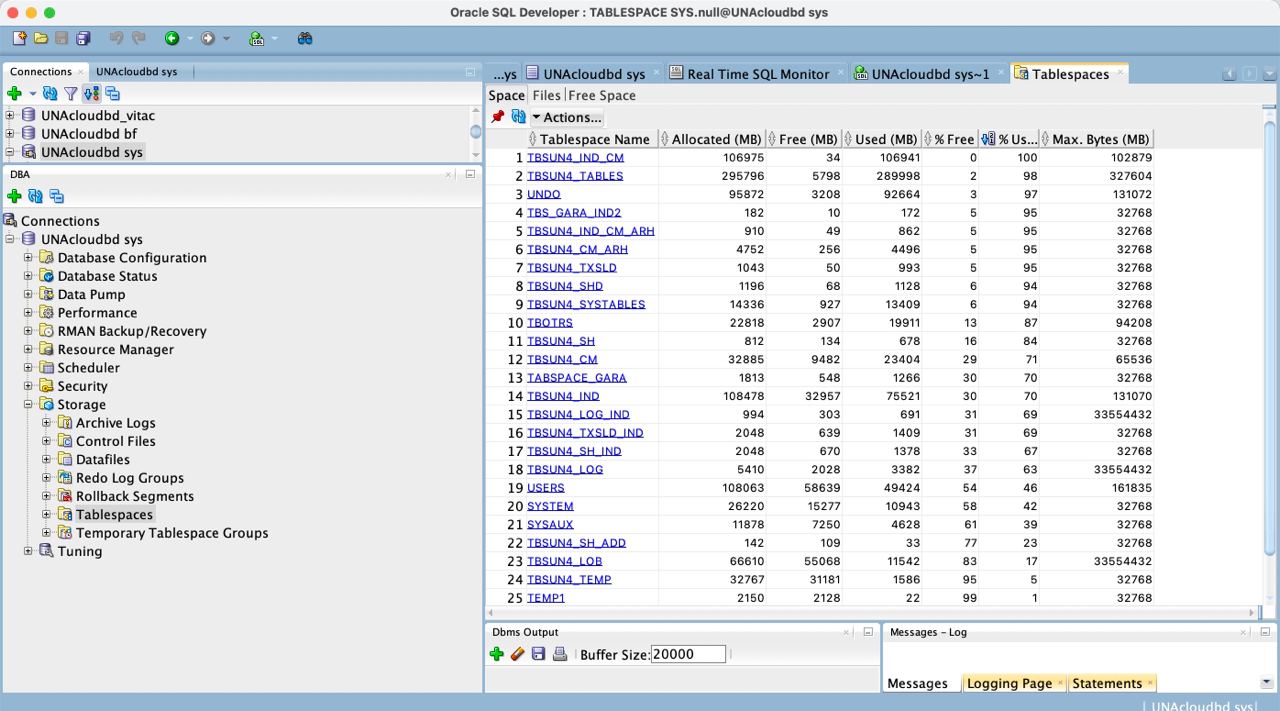Select the Security tree item
This screenshot has width=1280, height=711.
click(x=82, y=386)
